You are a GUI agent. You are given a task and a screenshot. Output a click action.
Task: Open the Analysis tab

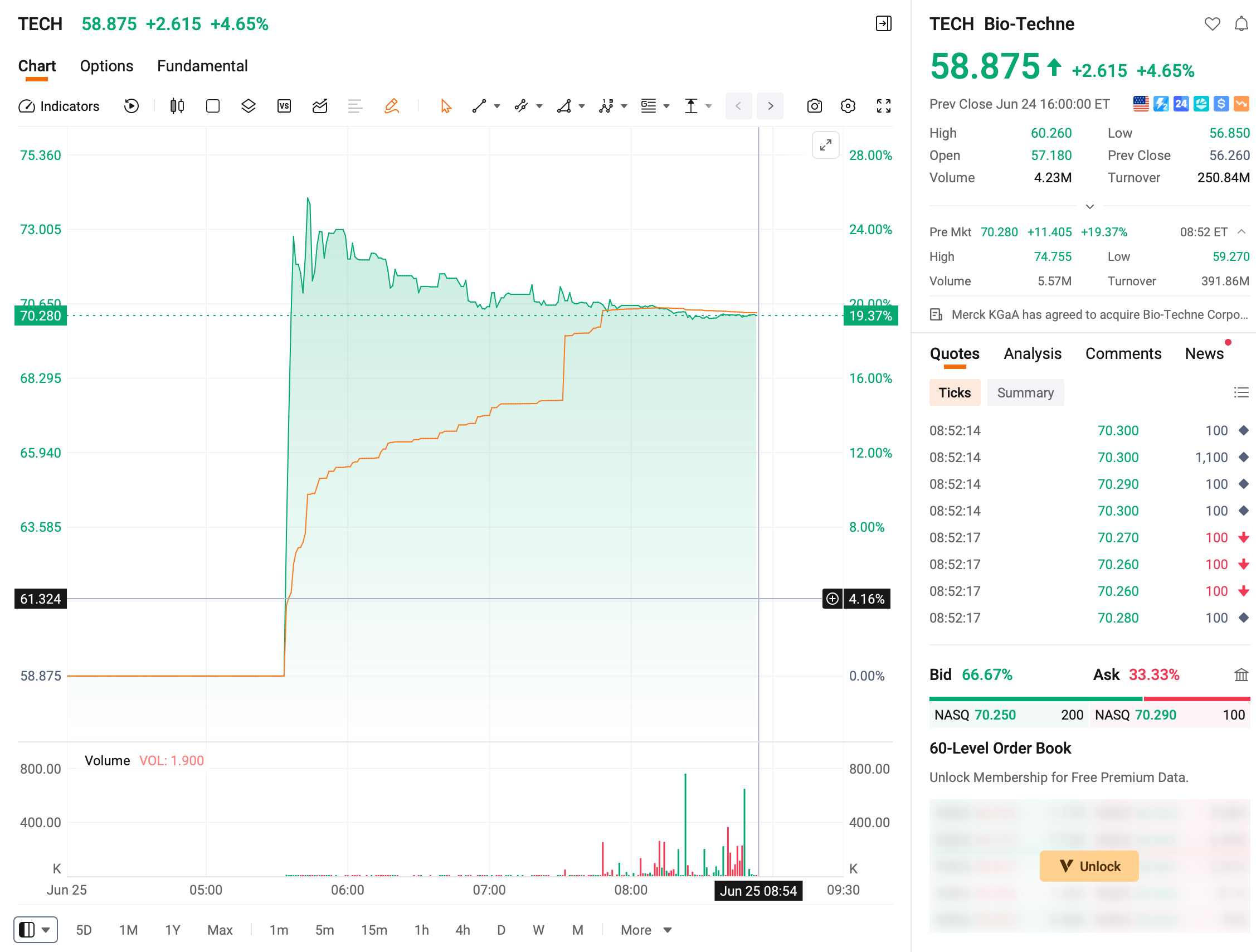click(1033, 354)
